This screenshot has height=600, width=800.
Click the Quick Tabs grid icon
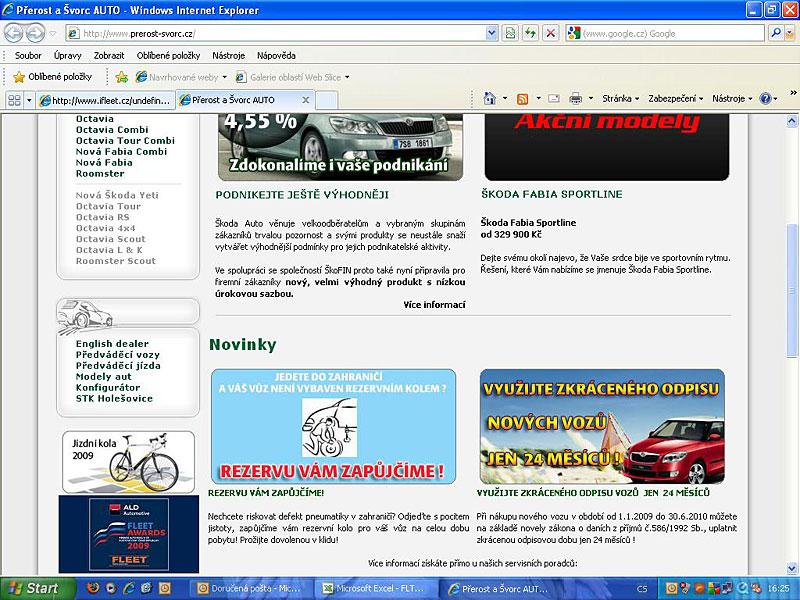[14, 100]
